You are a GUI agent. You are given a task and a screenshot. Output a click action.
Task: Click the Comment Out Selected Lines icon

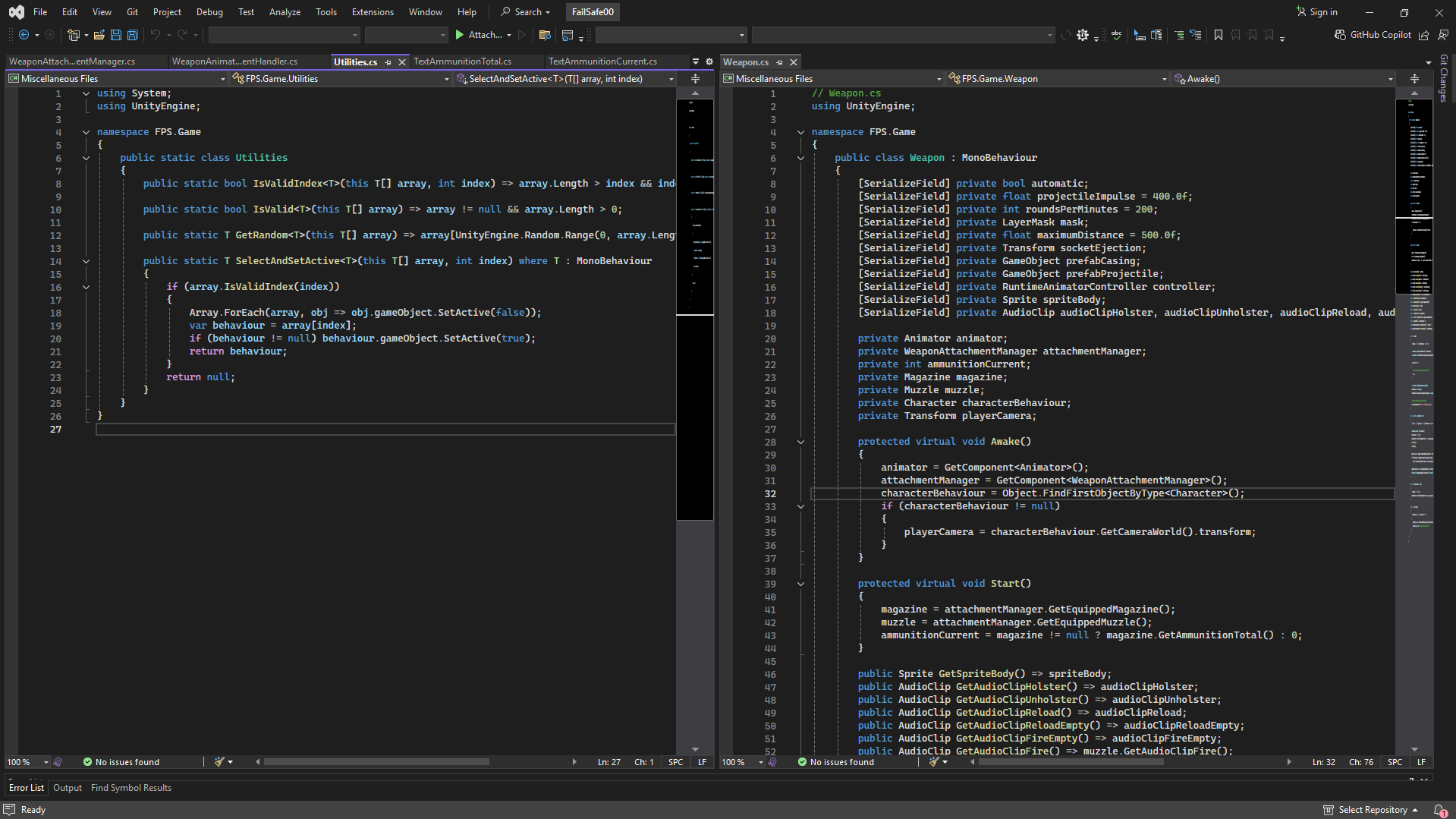pyautogui.click(x=1179, y=35)
